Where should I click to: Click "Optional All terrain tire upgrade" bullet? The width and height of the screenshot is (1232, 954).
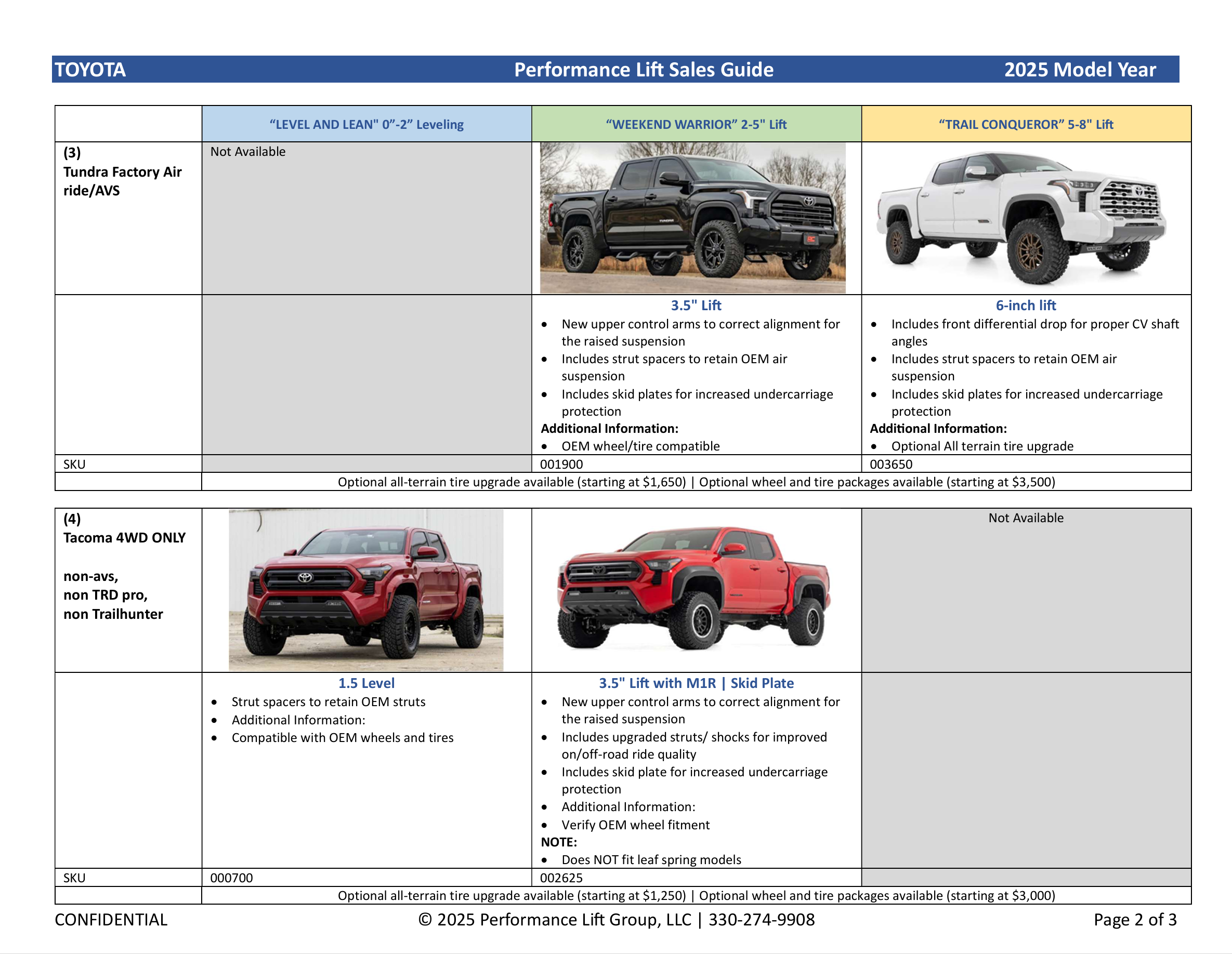click(982, 446)
